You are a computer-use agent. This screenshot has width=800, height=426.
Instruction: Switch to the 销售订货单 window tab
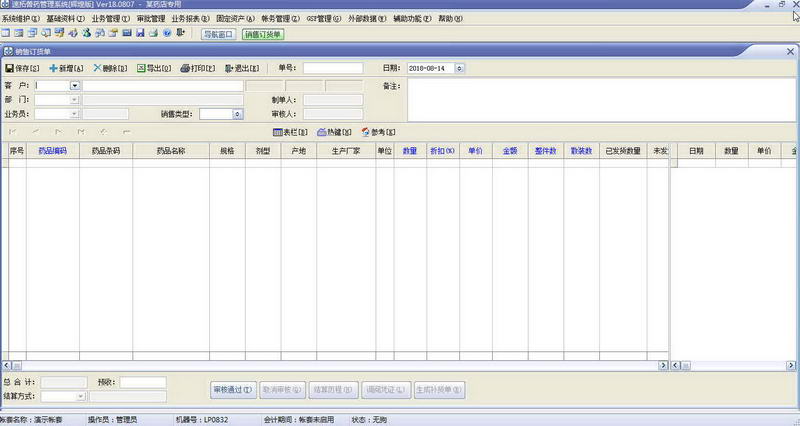coord(263,35)
